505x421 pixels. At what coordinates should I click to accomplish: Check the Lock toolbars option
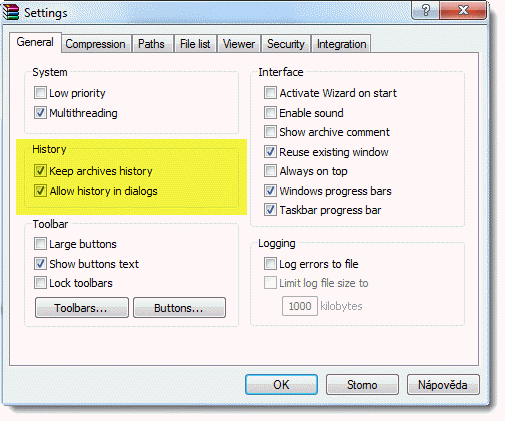pos(40,283)
